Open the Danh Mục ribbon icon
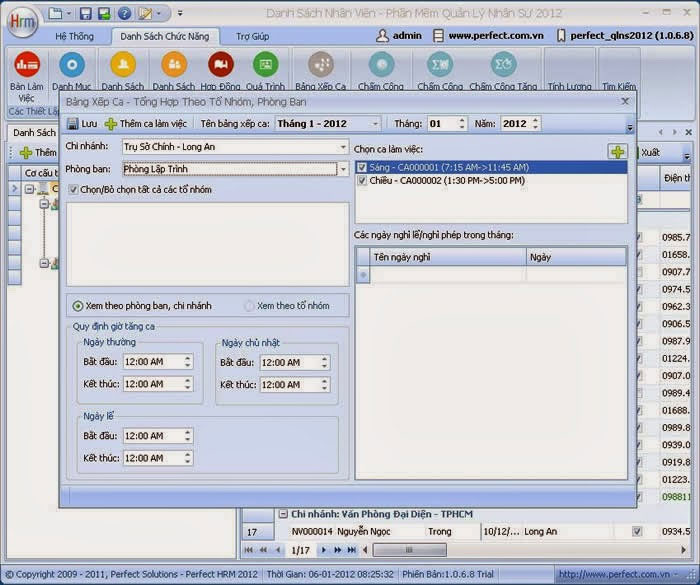 [x=72, y=66]
